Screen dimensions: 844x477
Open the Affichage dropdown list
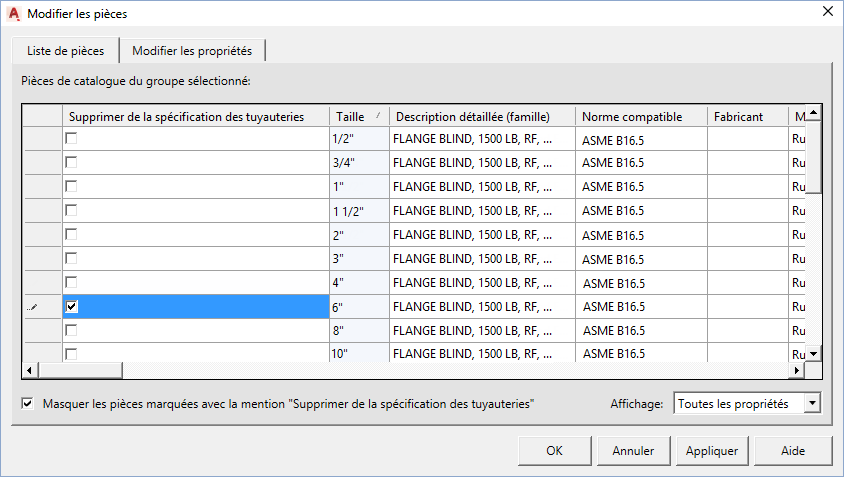click(812, 403)
